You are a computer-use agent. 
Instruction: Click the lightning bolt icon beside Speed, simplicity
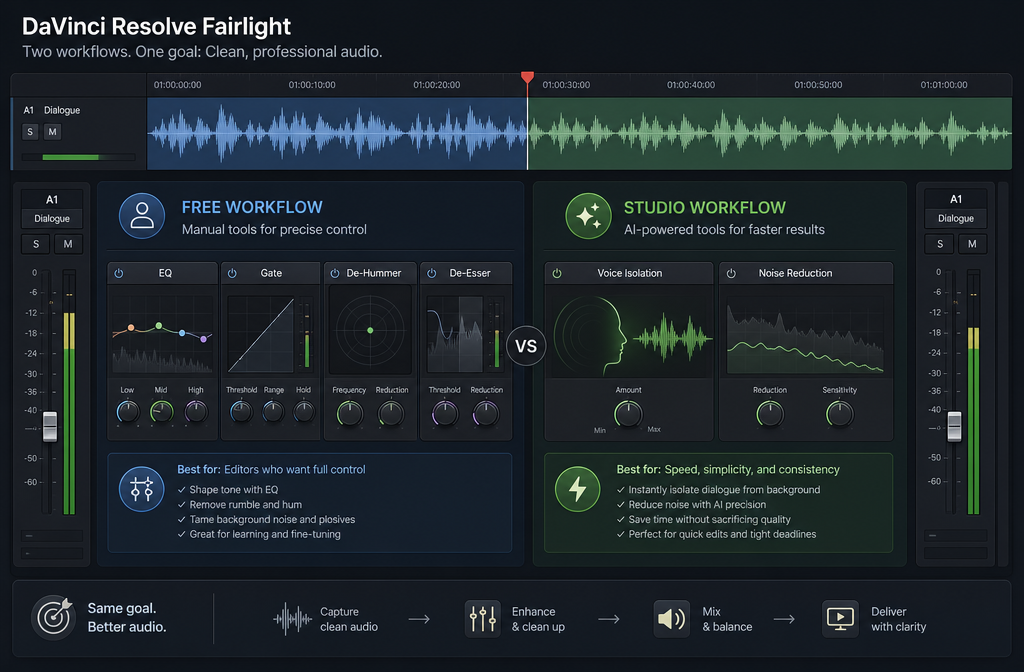pos(577,488)
